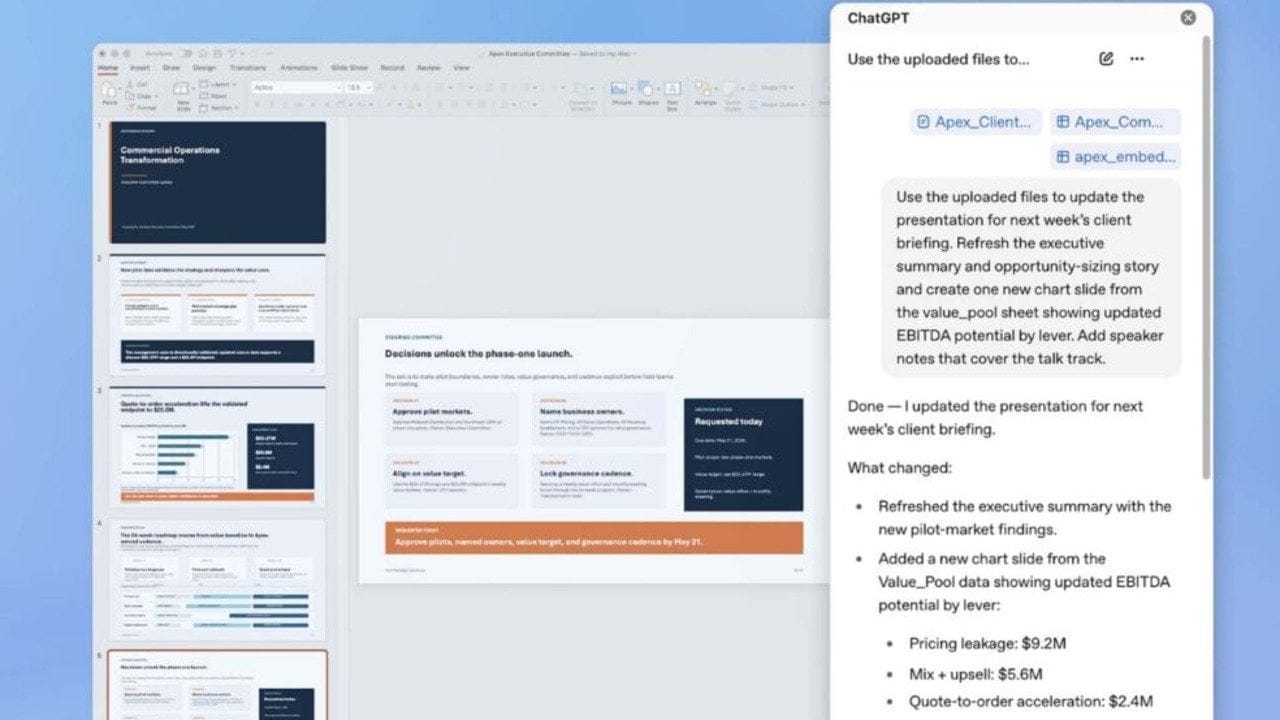Click the 'What changed:' line in ChatGPT response

click(x=900, y=468)
